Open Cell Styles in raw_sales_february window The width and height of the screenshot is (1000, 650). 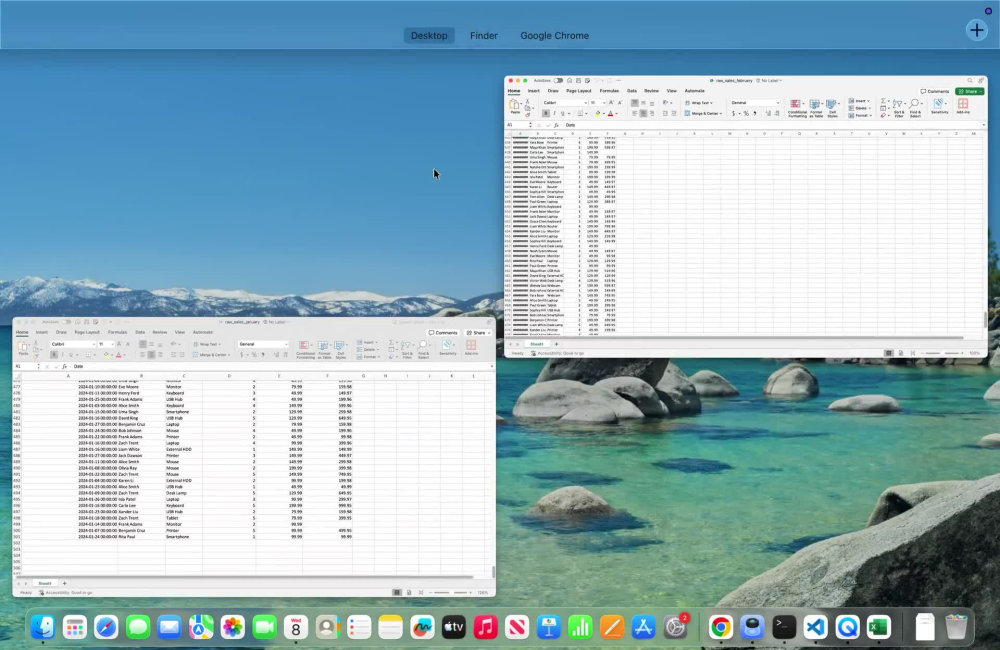point(832,108)
